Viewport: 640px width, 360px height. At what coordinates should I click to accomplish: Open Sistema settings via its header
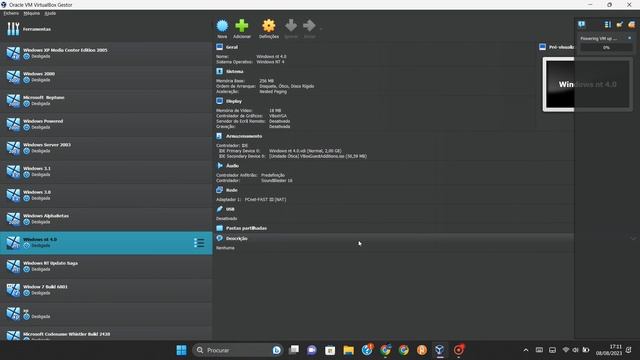pyautogui.click(x=234, y=71)
